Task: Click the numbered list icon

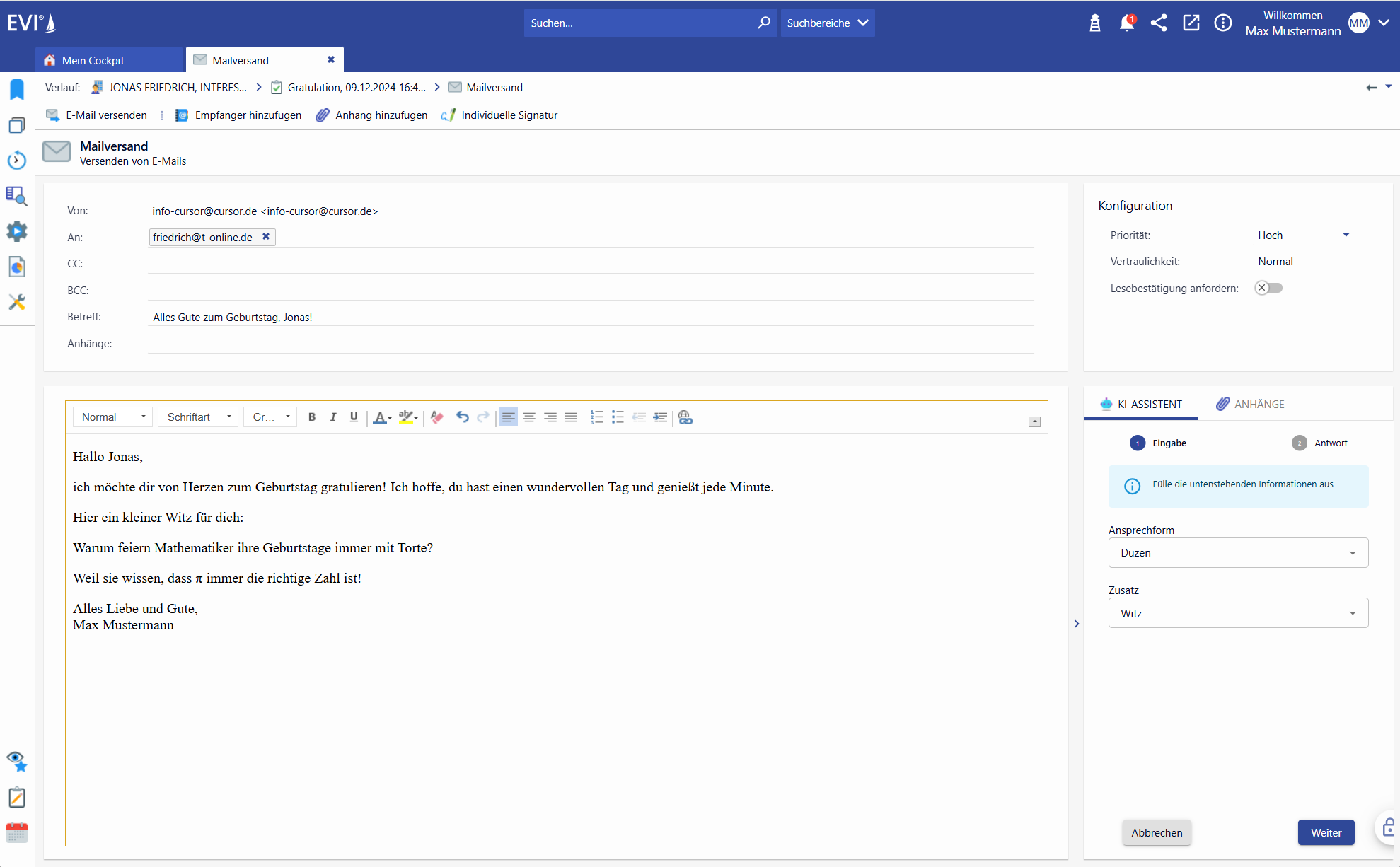Action: pos(596,417)
